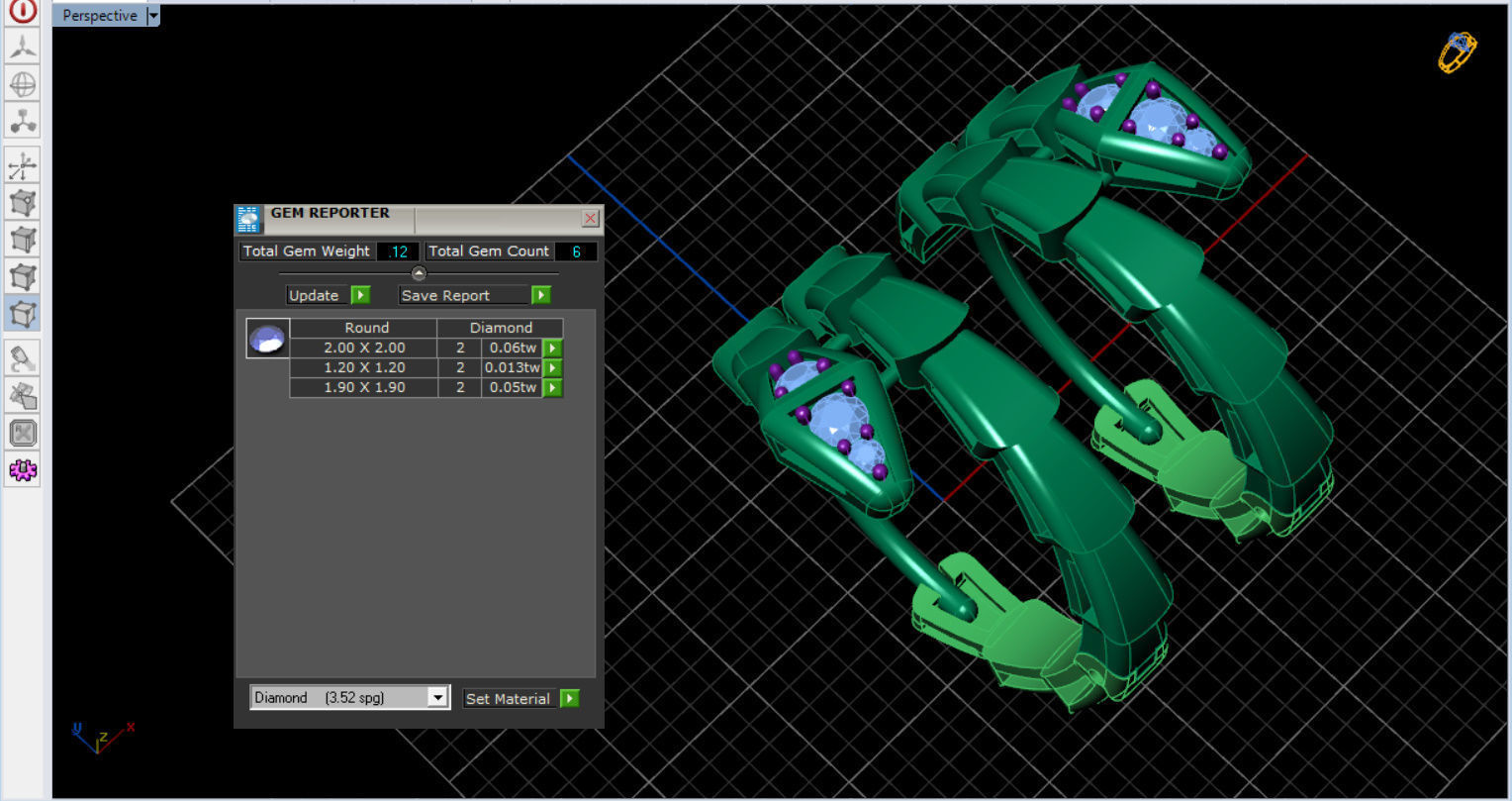Open the Perspective viewport dropdown arrow
Screen dimensions: 1512x801
tap(152, 16)
